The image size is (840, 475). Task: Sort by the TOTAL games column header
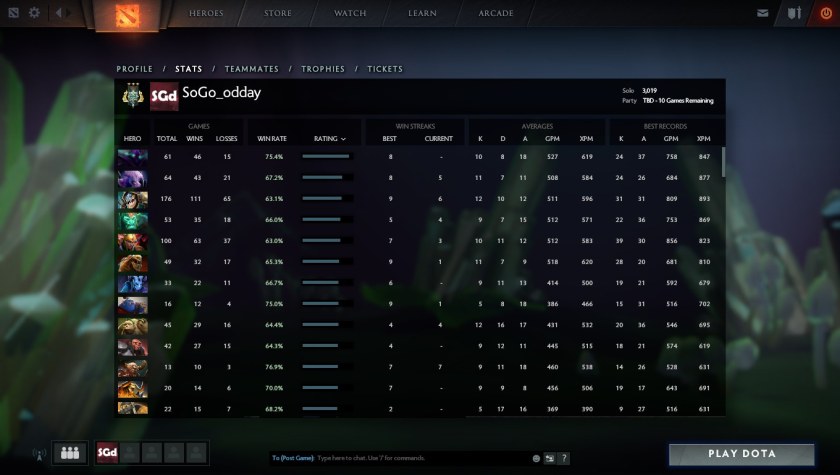tap(167, 139)
